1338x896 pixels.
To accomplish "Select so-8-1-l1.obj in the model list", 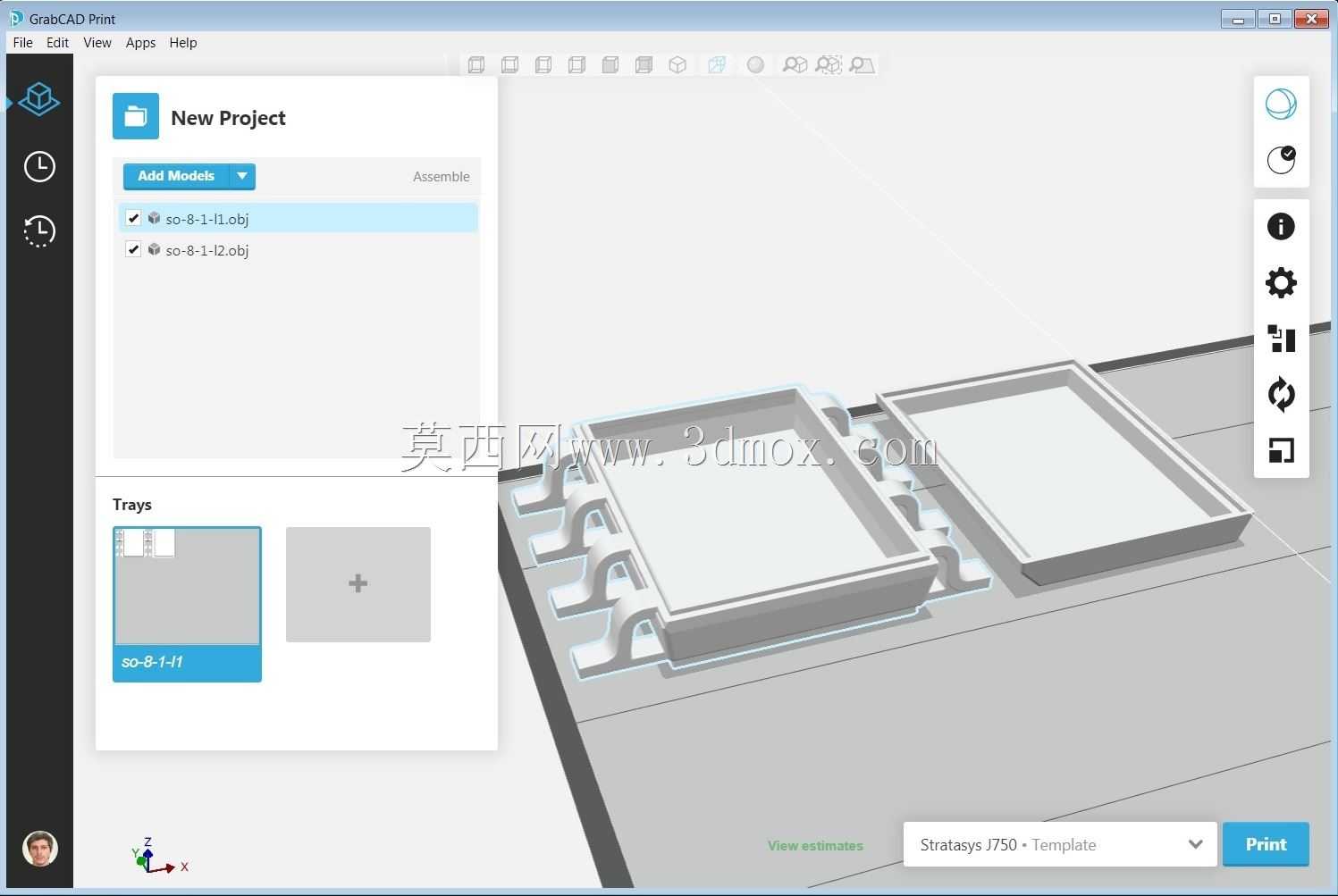I will pos(298,218).
